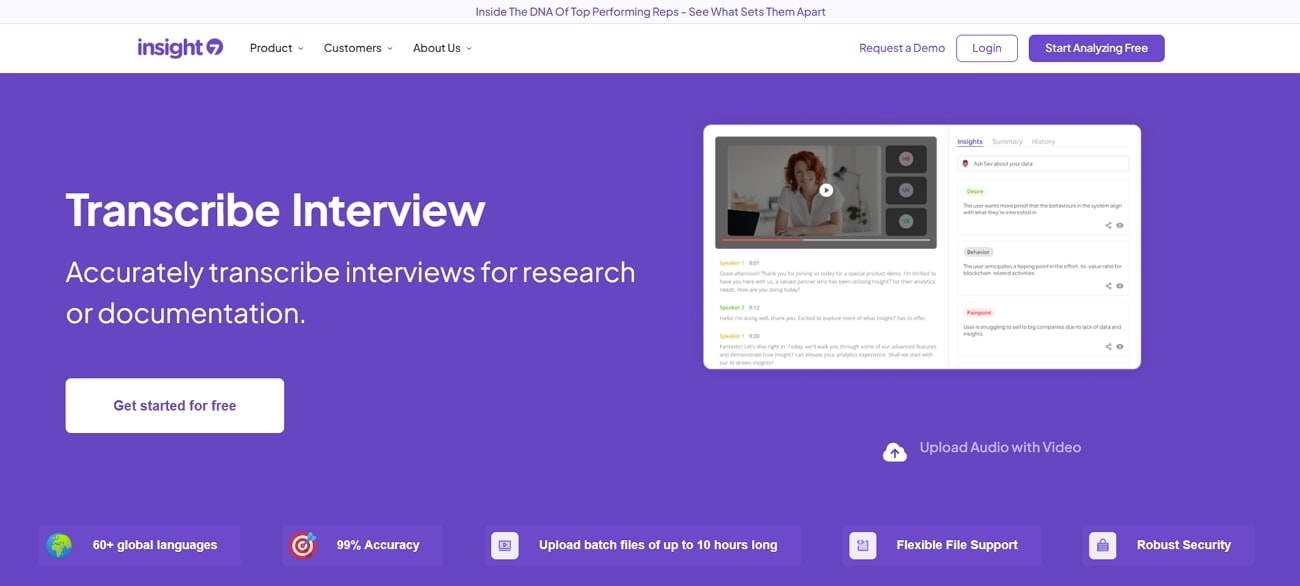Click the Robust Security text
The height and width of the screenshot is (586, 1300).
tap(1184, 545)
